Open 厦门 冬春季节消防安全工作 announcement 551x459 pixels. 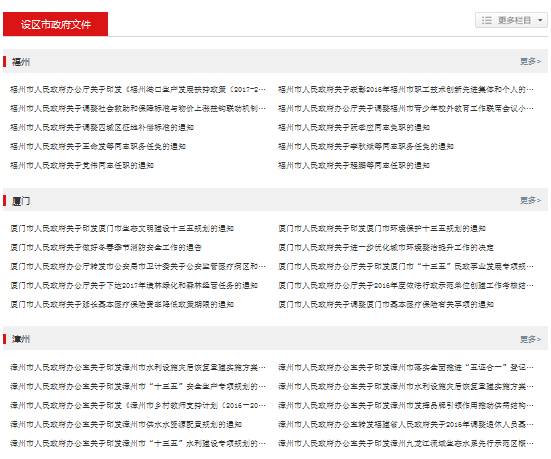click(106, 247)
